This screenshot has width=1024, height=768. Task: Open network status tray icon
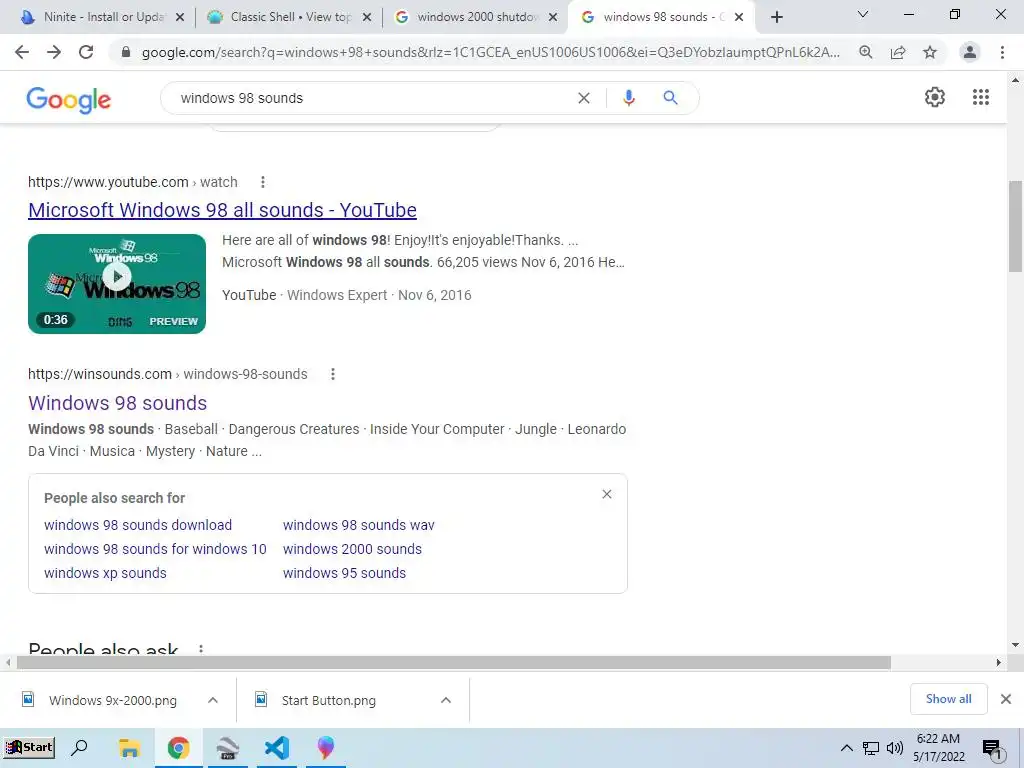871,748
